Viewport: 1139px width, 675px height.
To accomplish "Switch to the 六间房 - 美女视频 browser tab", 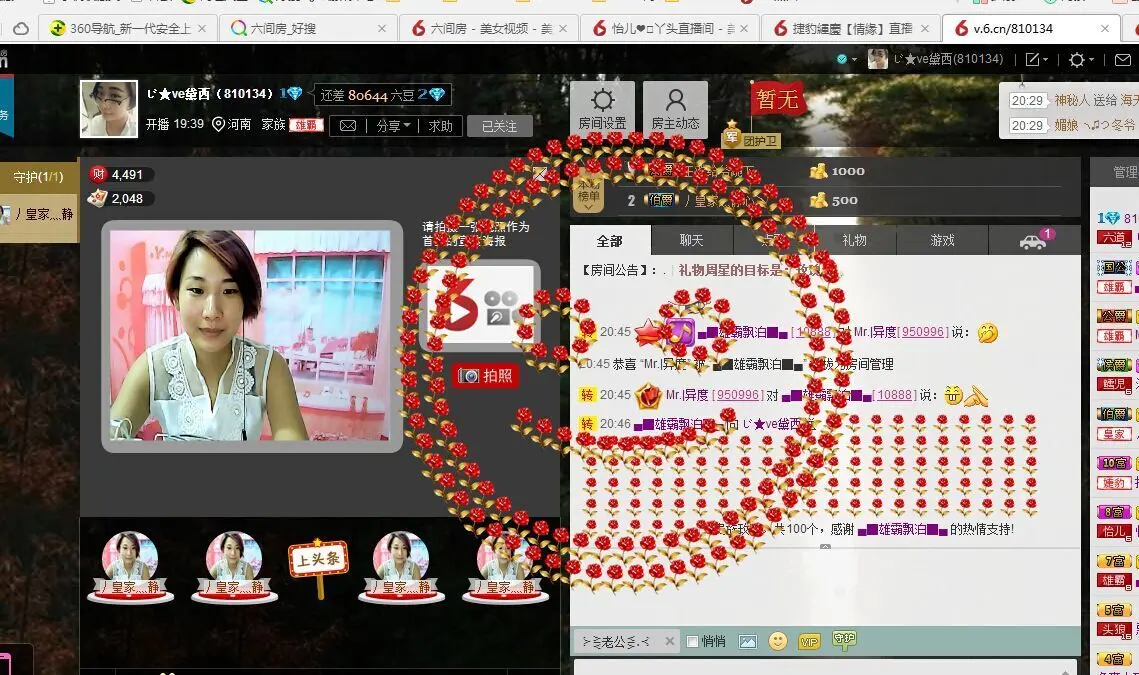I will click(x=488, y=28).
